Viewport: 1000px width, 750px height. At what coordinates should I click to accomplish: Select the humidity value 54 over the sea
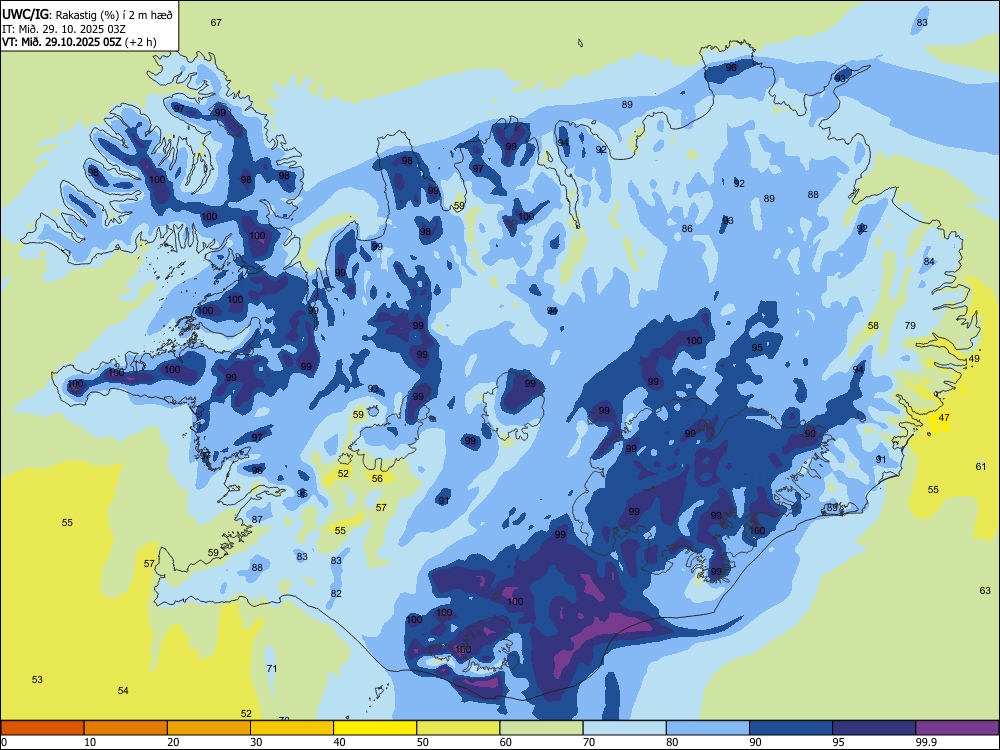pyautogui.click(x=123, y=690)
